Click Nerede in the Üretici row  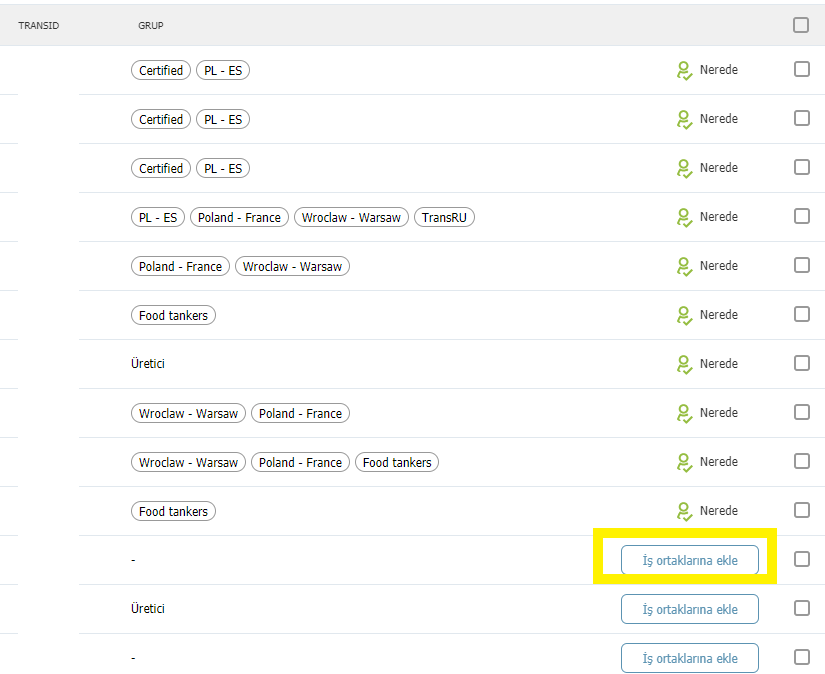point(719,363)
